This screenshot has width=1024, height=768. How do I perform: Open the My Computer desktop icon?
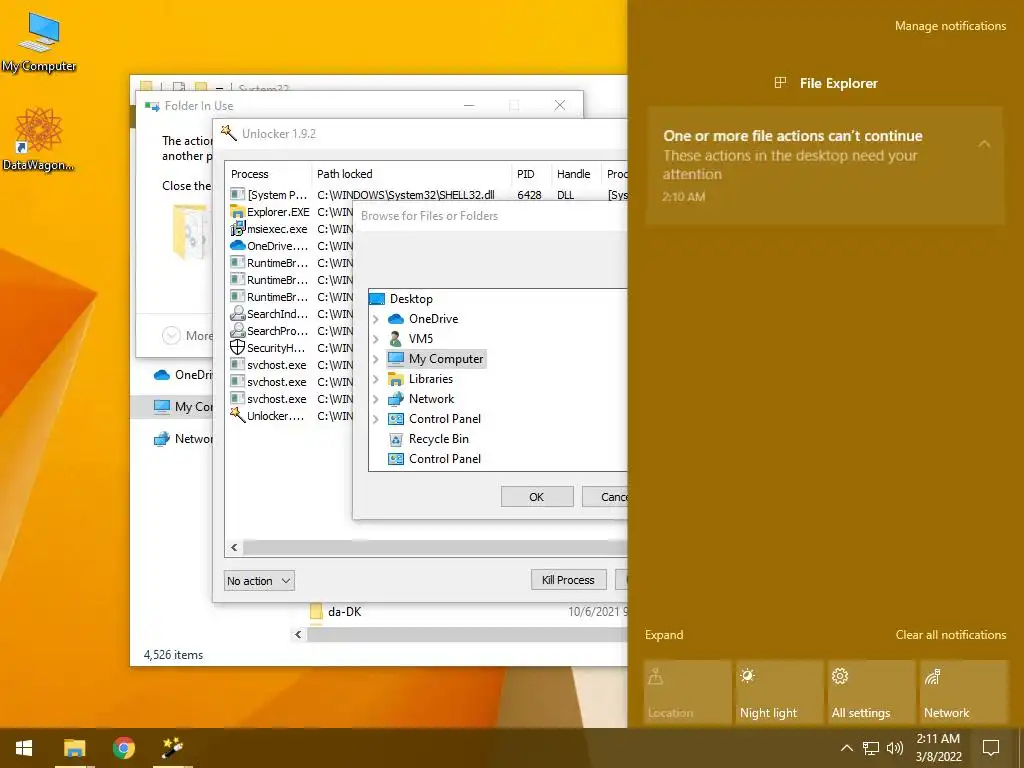click(39, 42)
